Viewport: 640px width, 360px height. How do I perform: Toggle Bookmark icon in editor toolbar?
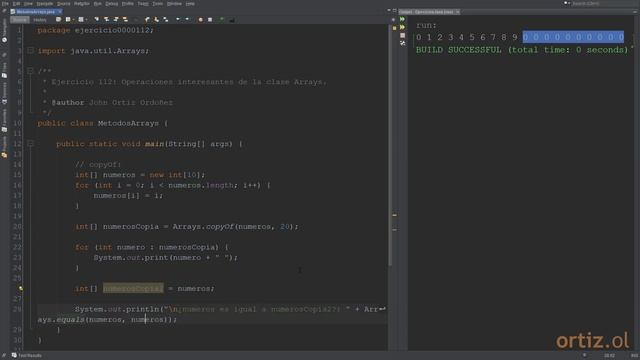coord(166,20)
